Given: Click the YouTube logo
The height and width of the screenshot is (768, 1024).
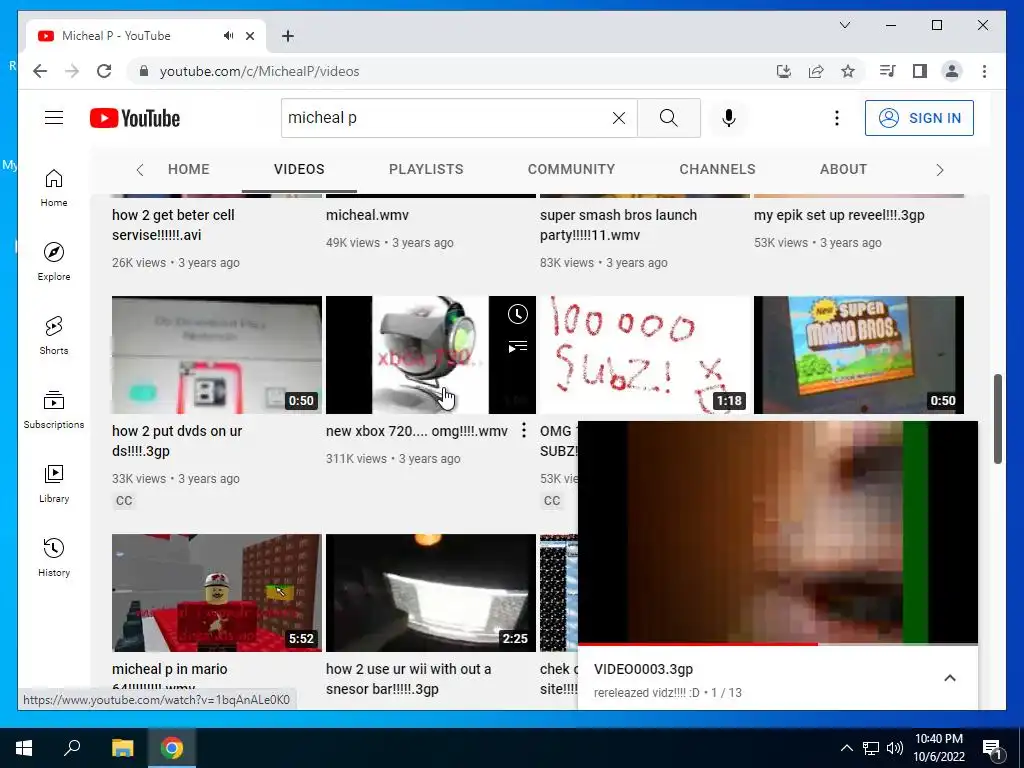Looking at the screenshot, I should pyautogui.click(x=135, y=118).
